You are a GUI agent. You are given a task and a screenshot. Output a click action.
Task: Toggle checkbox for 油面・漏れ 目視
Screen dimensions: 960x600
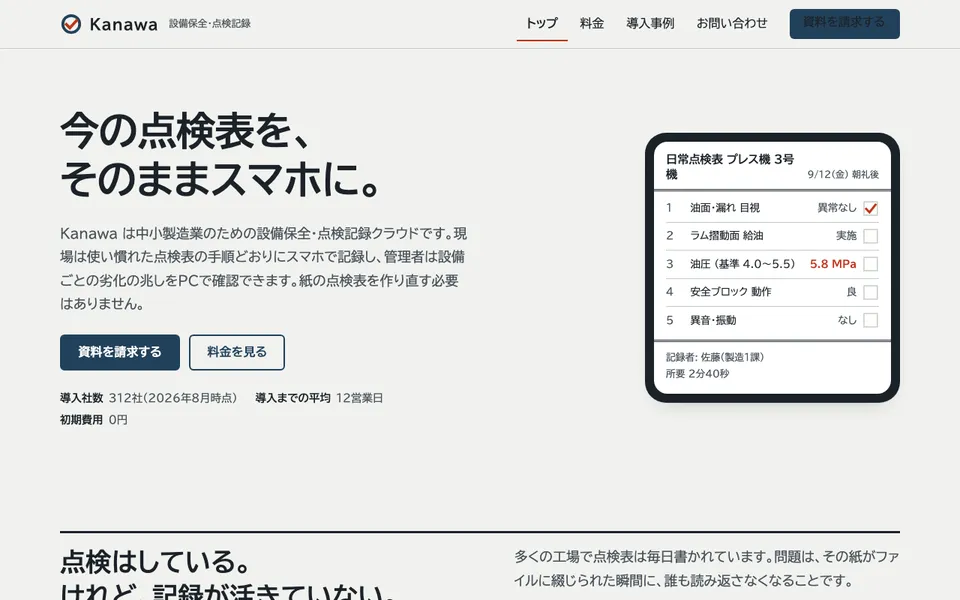click(x=870, y=208)
